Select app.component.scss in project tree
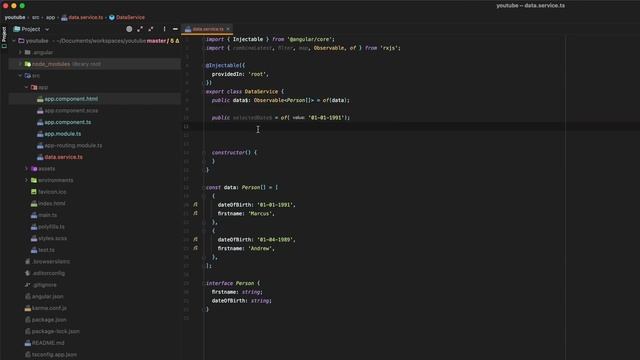Viewport: 640px width, 360px height. [71, 111]
